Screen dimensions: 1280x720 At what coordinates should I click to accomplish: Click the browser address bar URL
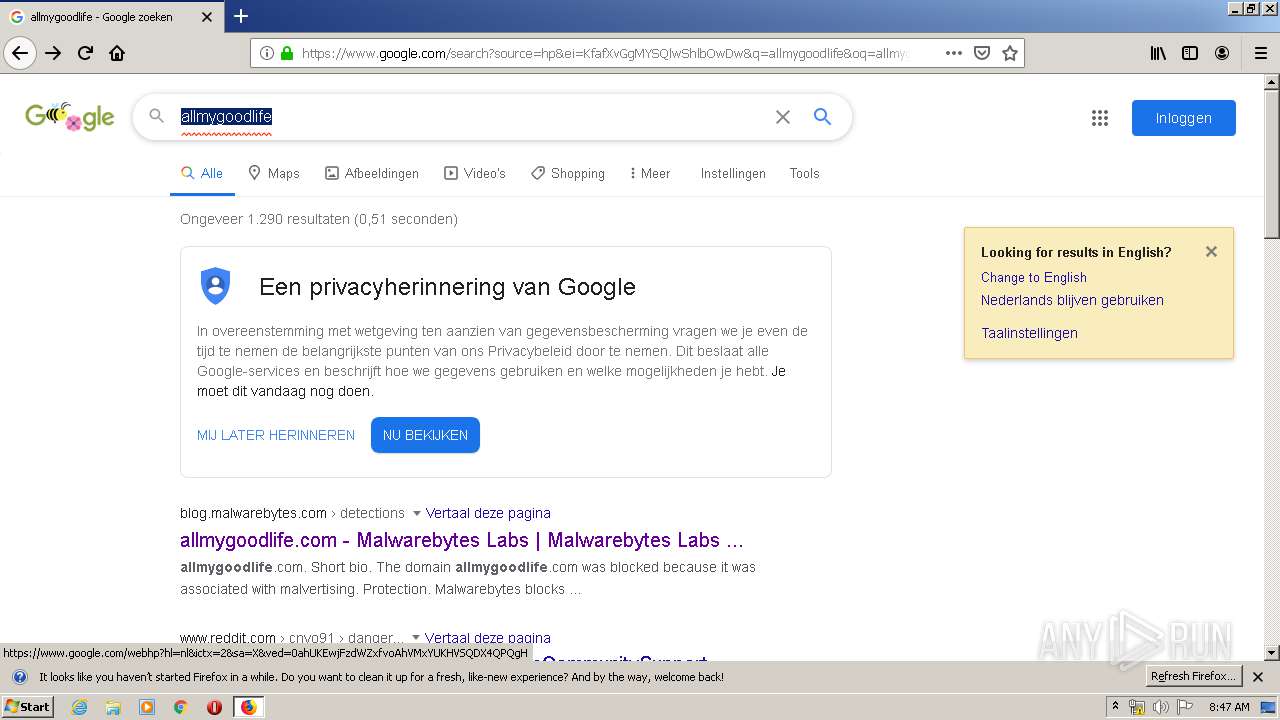tap(606, 53)
